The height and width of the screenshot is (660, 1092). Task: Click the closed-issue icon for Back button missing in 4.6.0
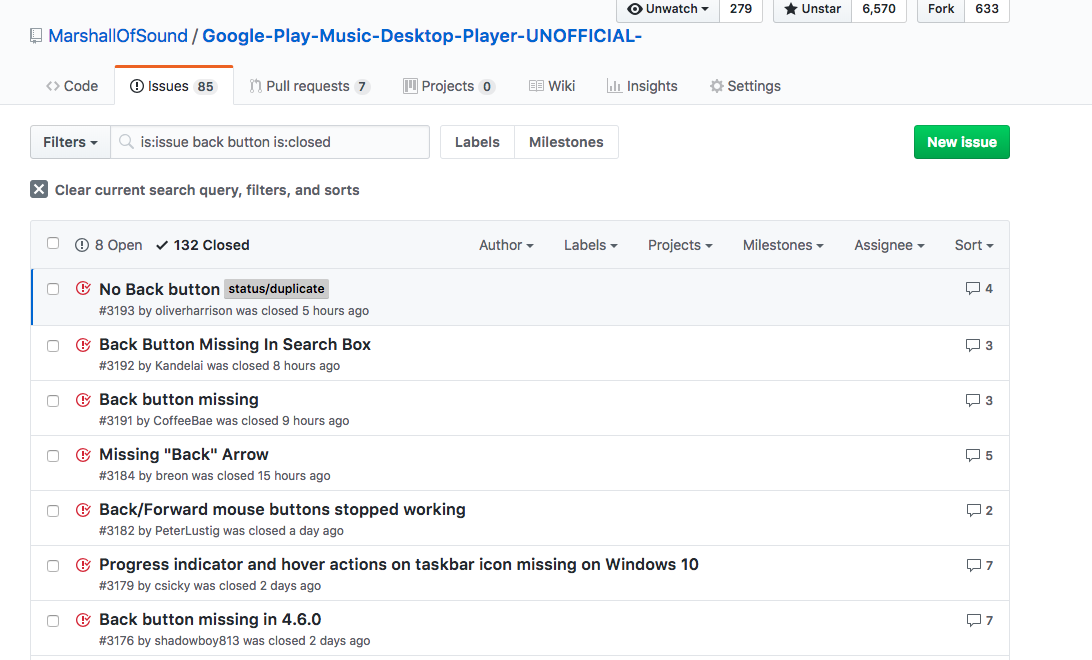point(84,620)
